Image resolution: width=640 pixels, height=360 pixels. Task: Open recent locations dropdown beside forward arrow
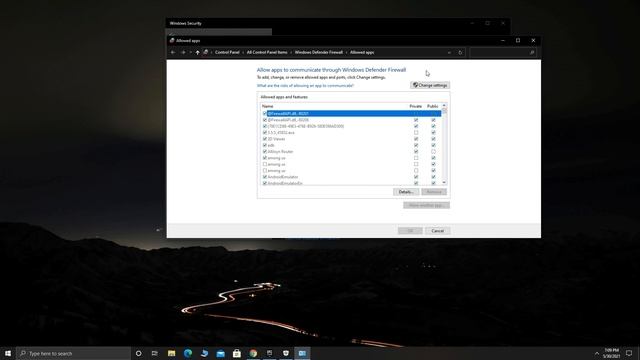191,53
